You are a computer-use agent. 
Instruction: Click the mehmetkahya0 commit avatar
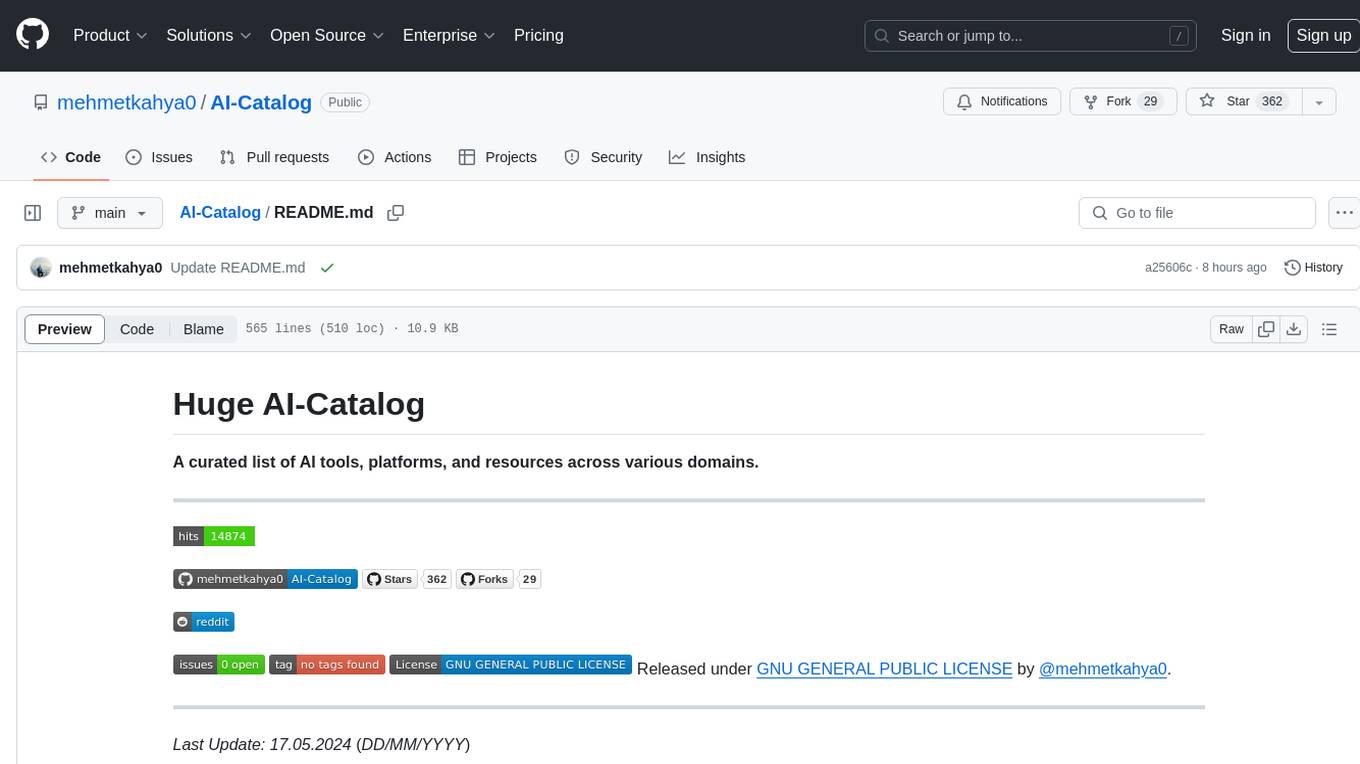[41, 268]
